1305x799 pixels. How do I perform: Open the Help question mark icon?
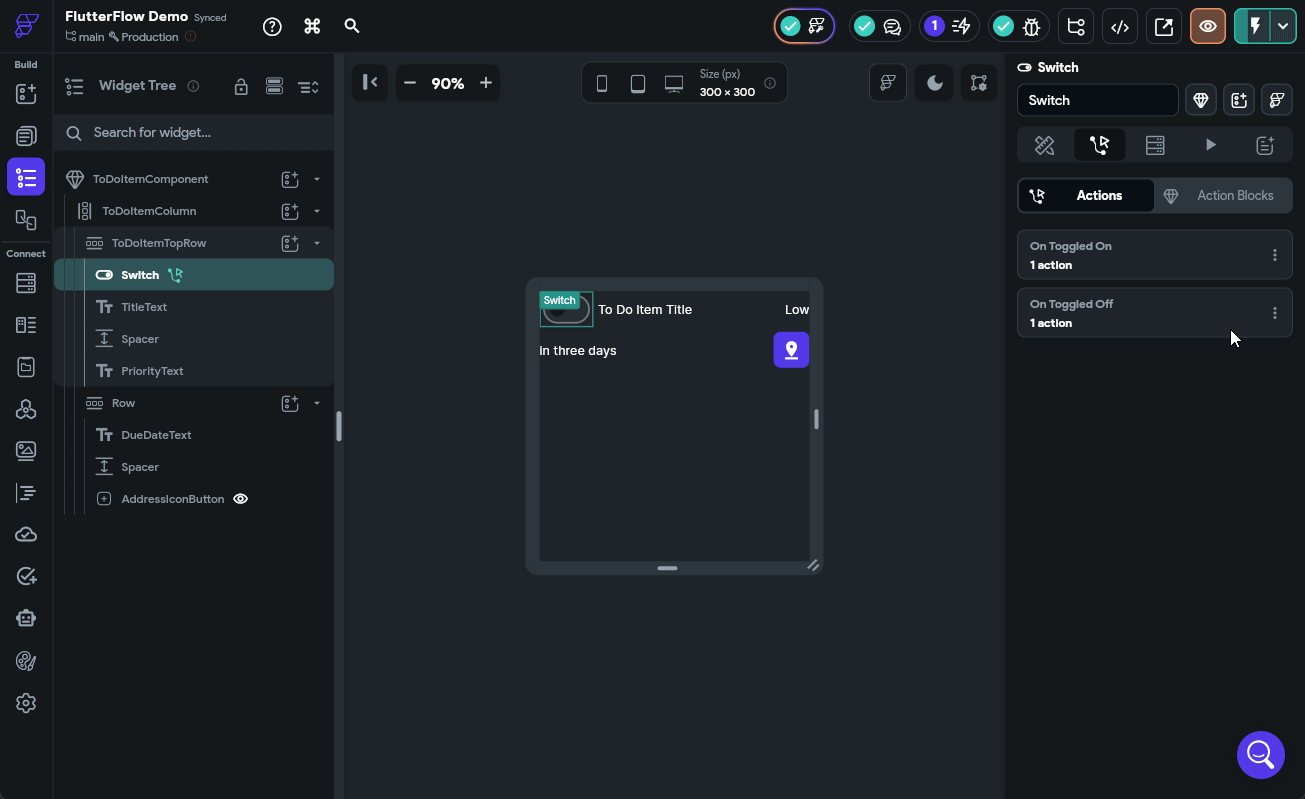272,26
